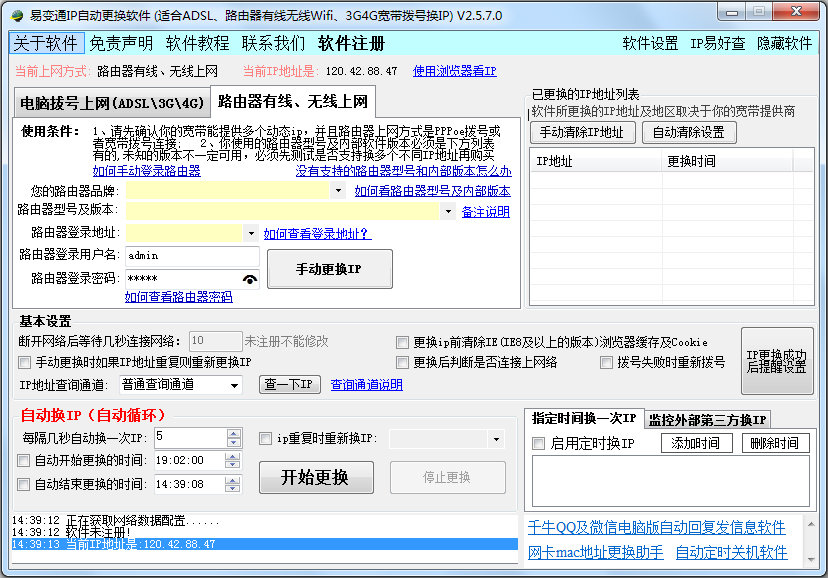Open 如何看路由器型号及内部版本 link

coord(432,191)
